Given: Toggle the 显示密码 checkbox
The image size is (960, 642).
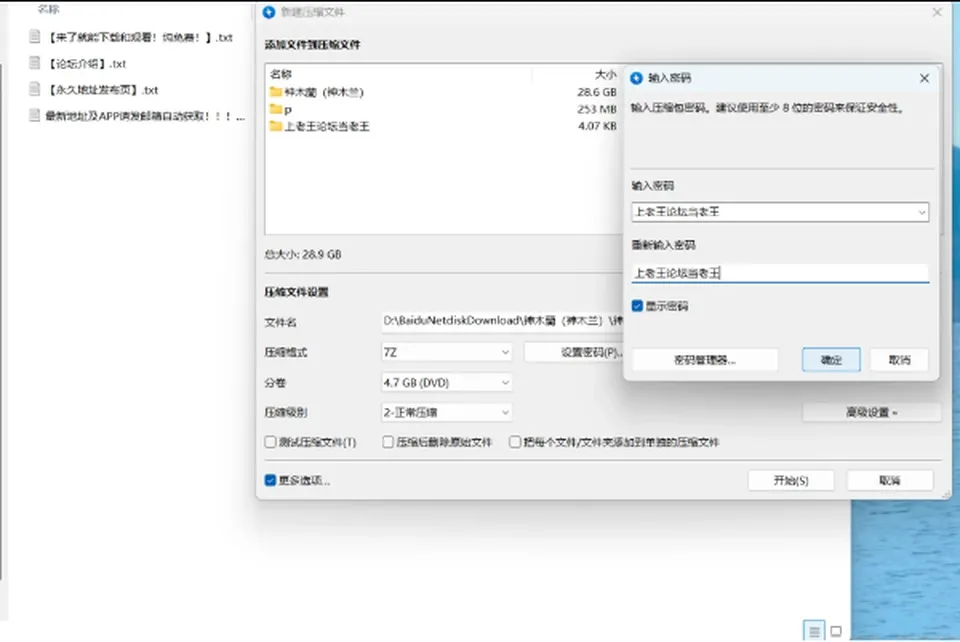Looking at the screenshot, I should click(x=637, y=306).
